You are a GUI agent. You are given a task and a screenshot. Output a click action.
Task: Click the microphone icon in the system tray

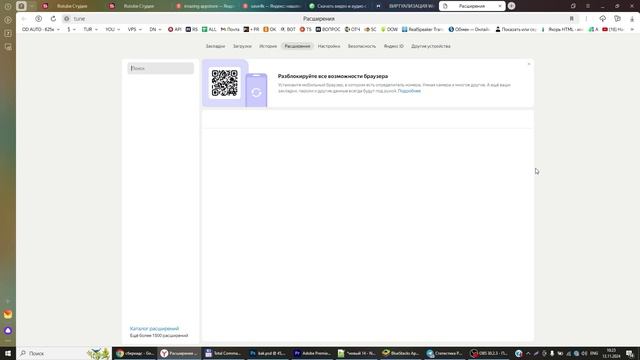(552, 353)
